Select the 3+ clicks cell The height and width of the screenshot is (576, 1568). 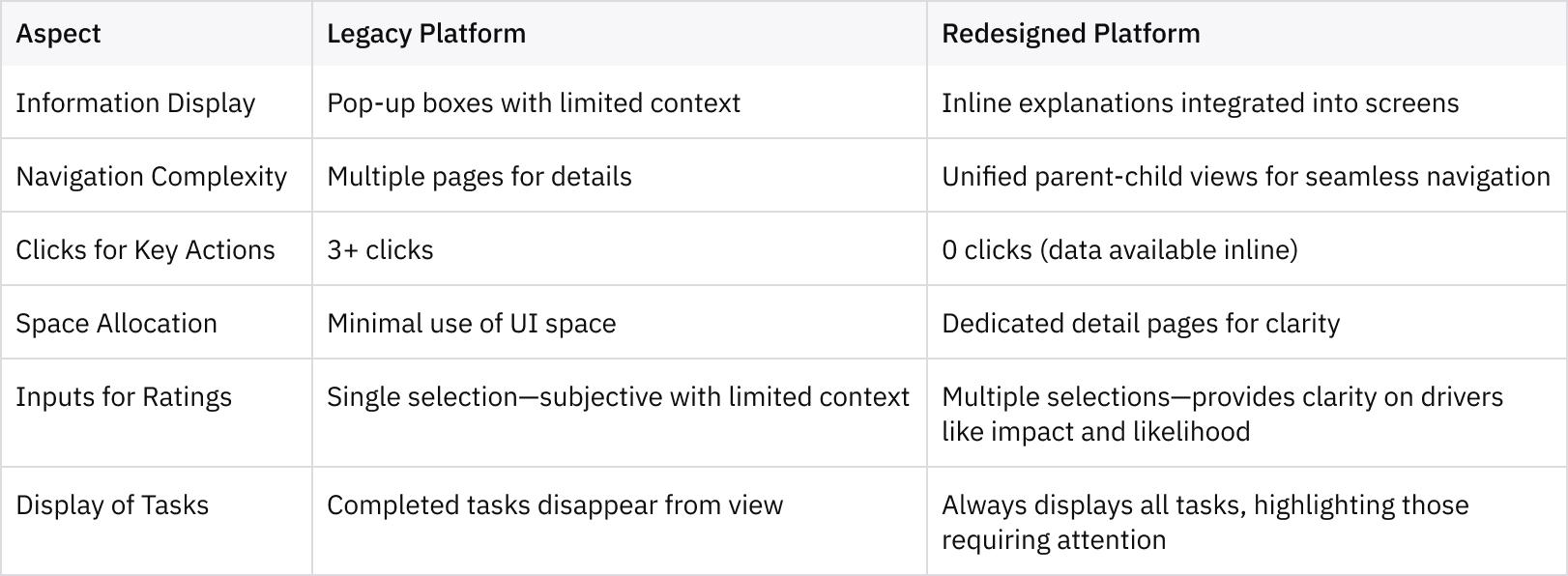pos(619,249)
